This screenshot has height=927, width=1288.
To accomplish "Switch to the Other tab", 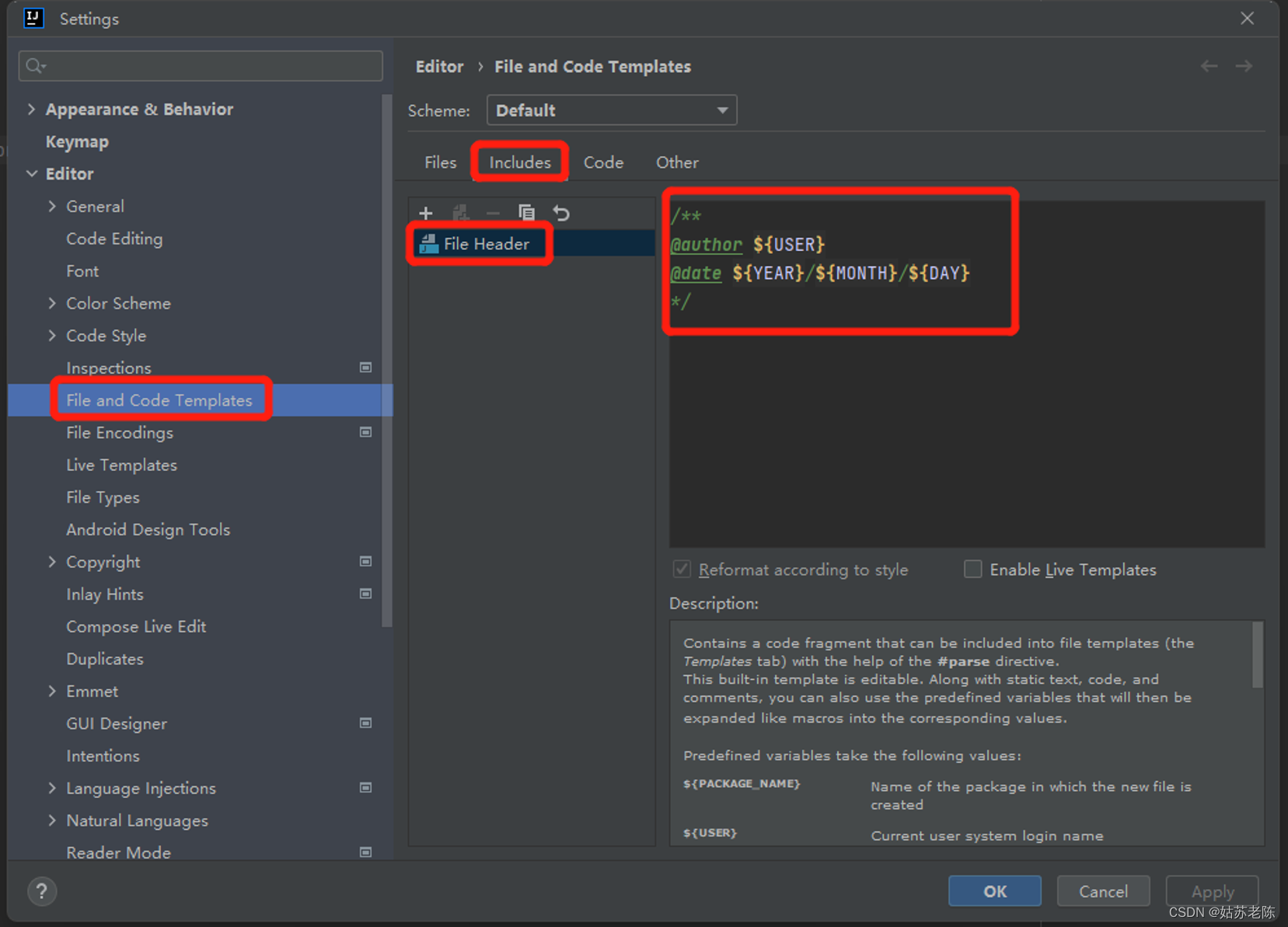I will coord(677,162).
